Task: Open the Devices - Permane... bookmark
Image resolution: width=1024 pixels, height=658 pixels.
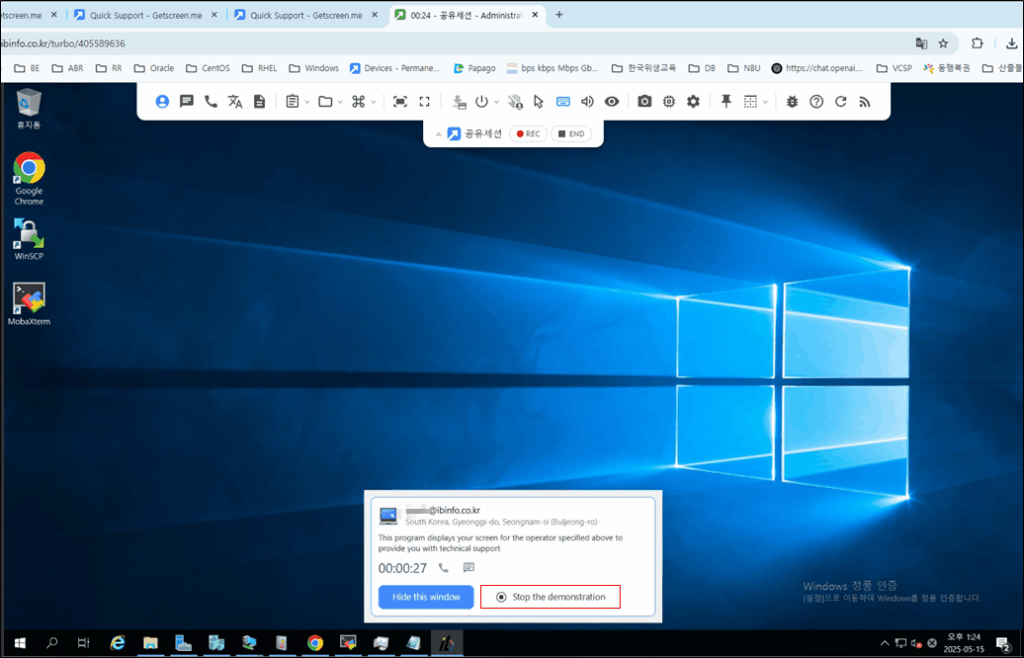Action: [394, 68]
